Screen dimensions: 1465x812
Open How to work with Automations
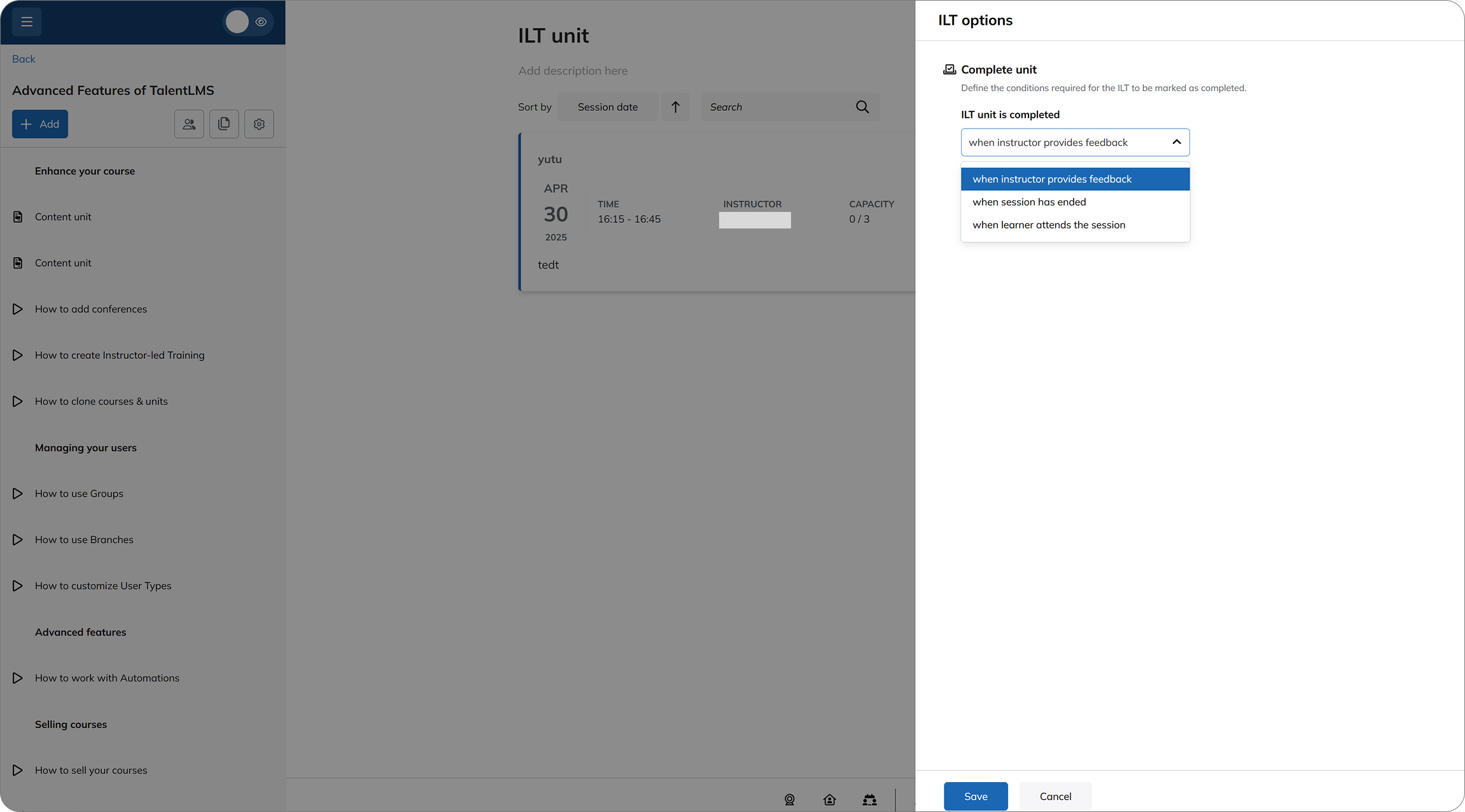[x=107, y=678]
